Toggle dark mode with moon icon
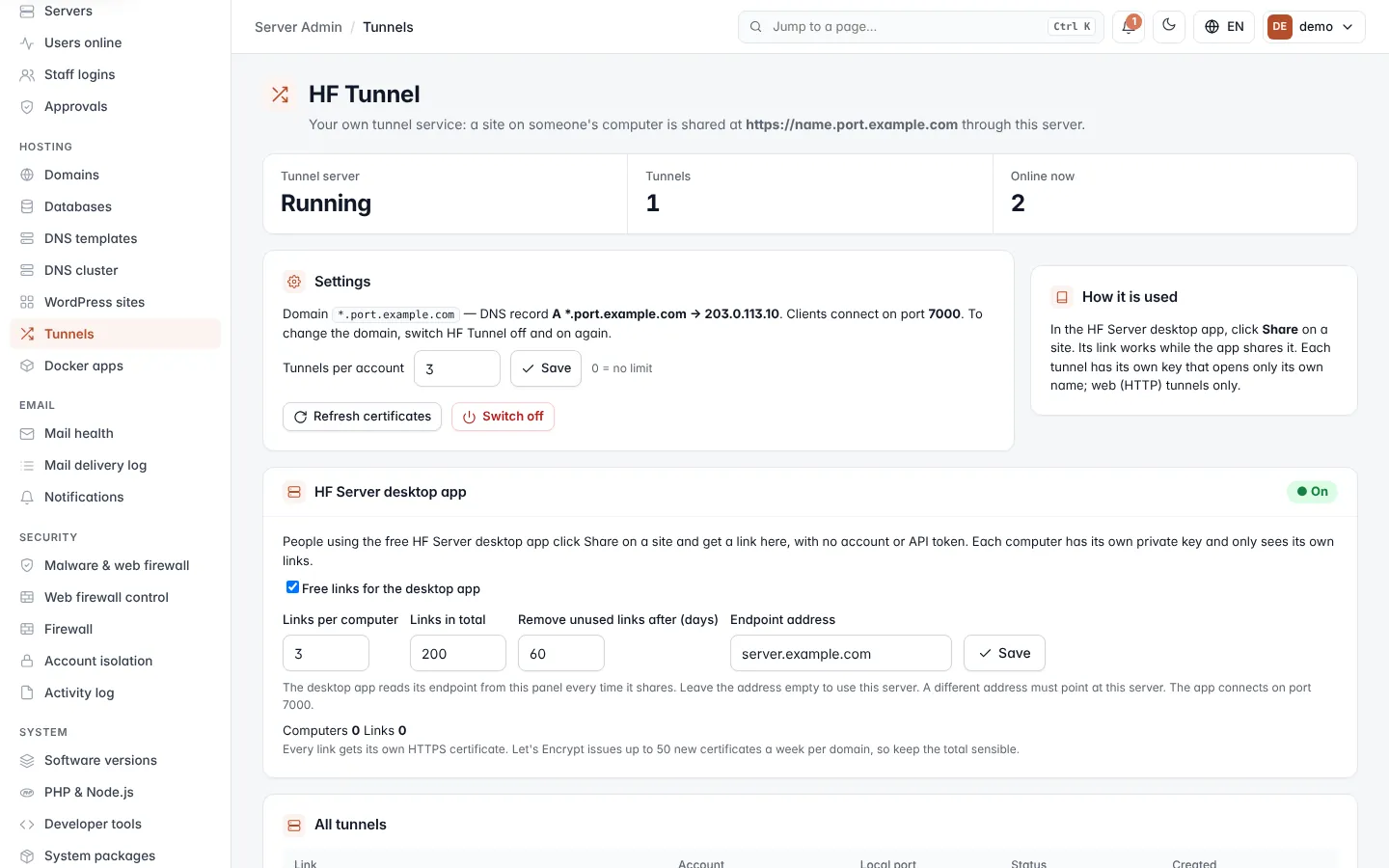Screen dimensions: 1389x868 pos(1169,27)
